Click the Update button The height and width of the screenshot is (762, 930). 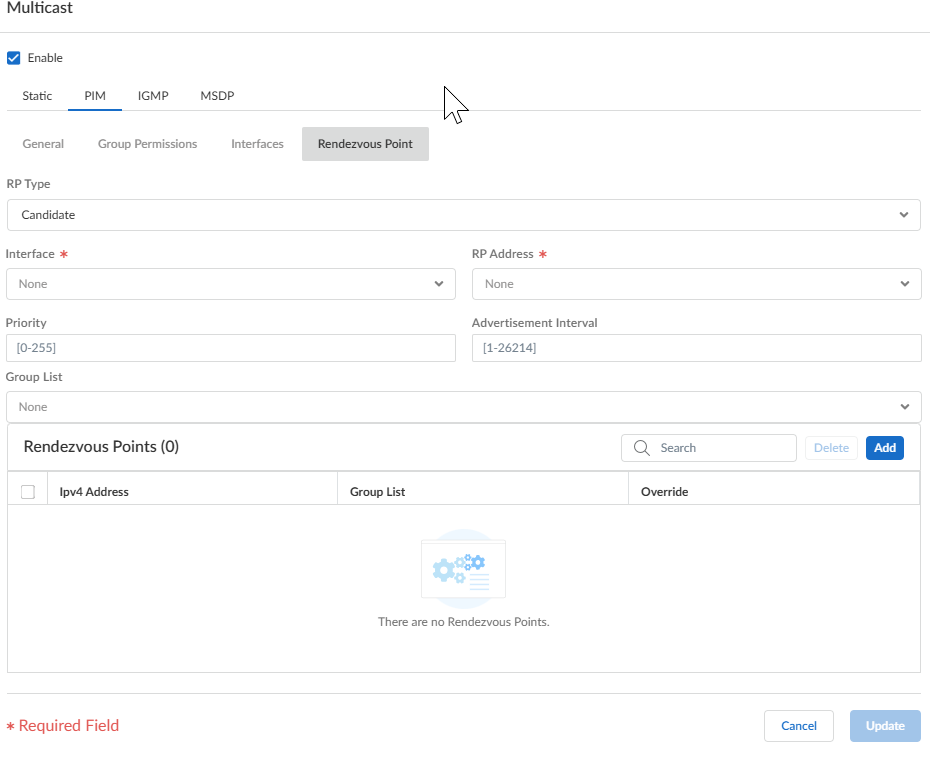pos(885,726)
